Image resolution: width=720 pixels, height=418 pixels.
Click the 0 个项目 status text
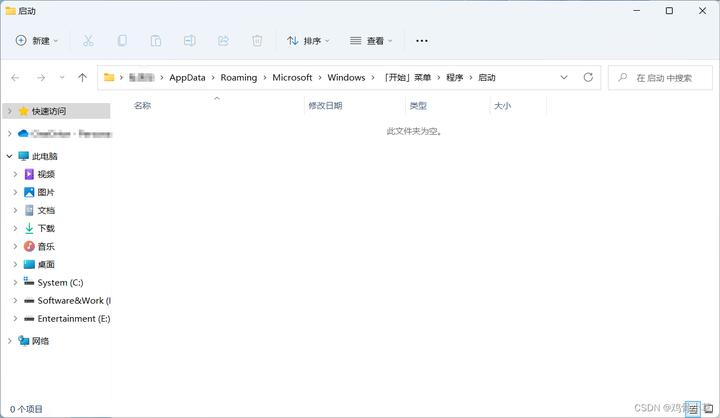coord(26,409)
